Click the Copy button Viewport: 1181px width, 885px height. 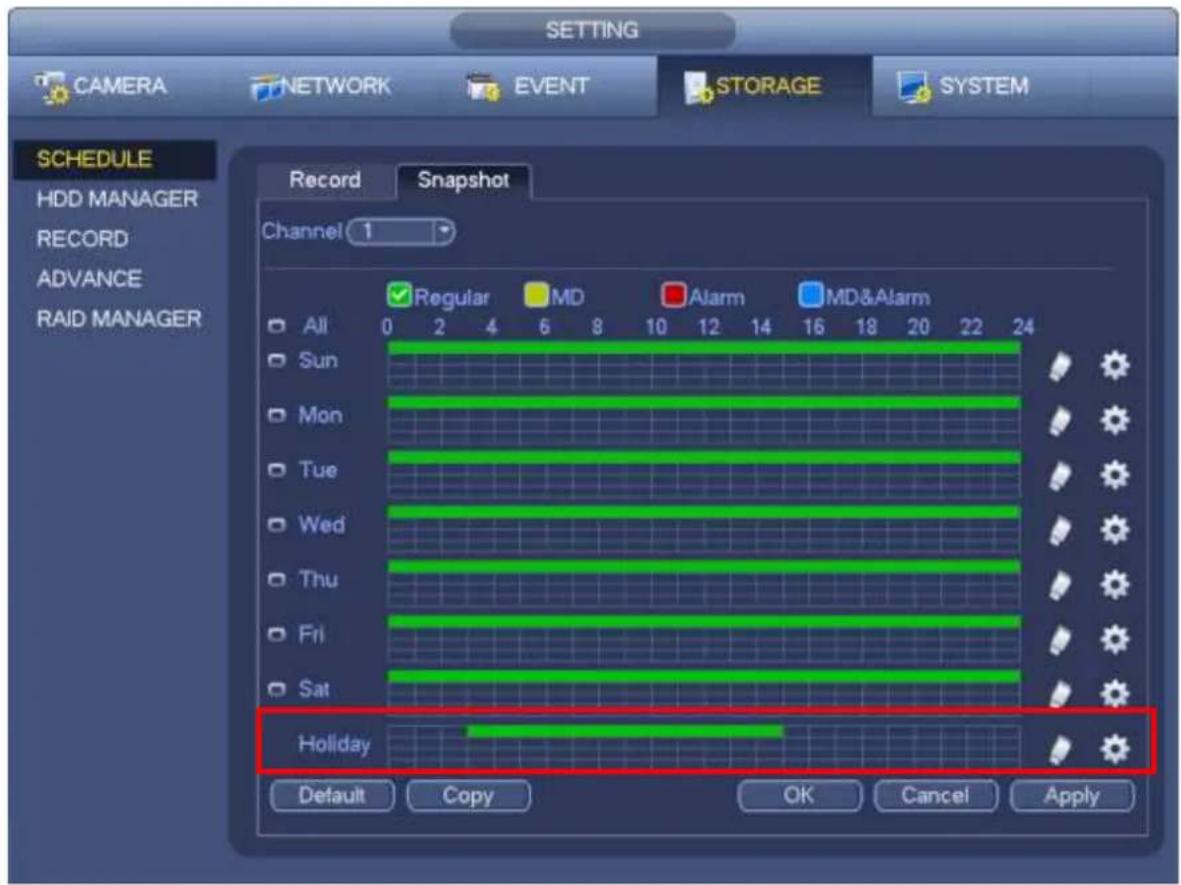point(468,795)
